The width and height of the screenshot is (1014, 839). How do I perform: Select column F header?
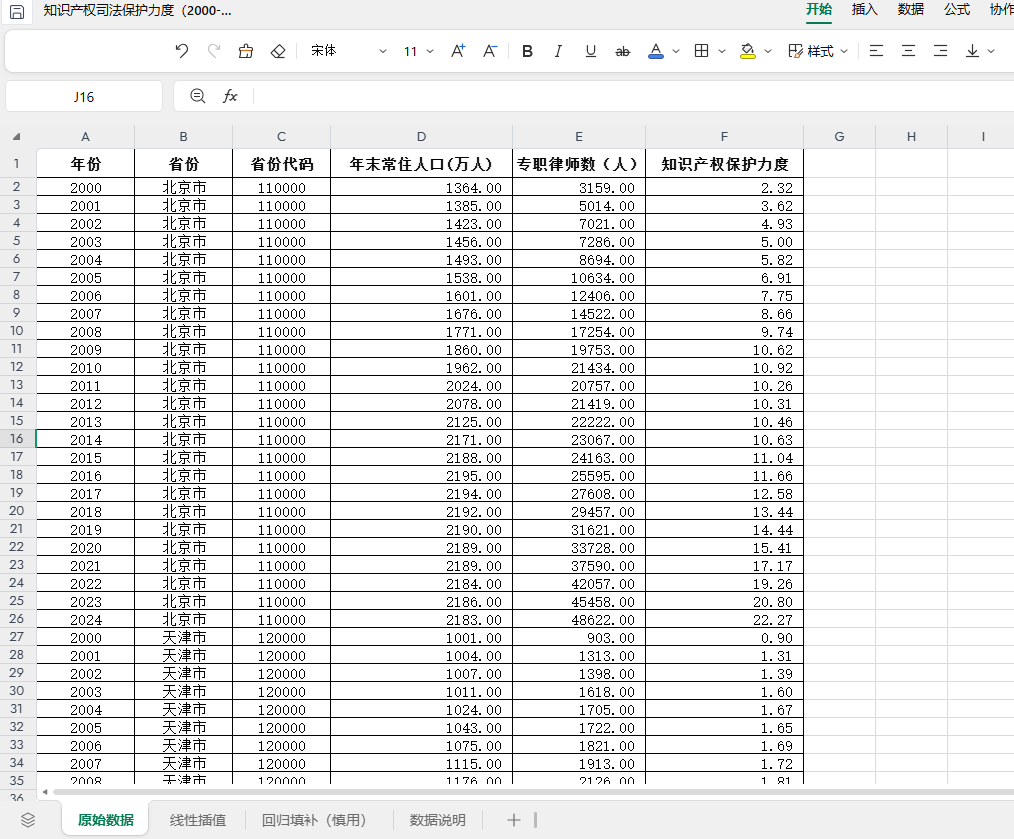pyautogui.click(x=724, y=136)
